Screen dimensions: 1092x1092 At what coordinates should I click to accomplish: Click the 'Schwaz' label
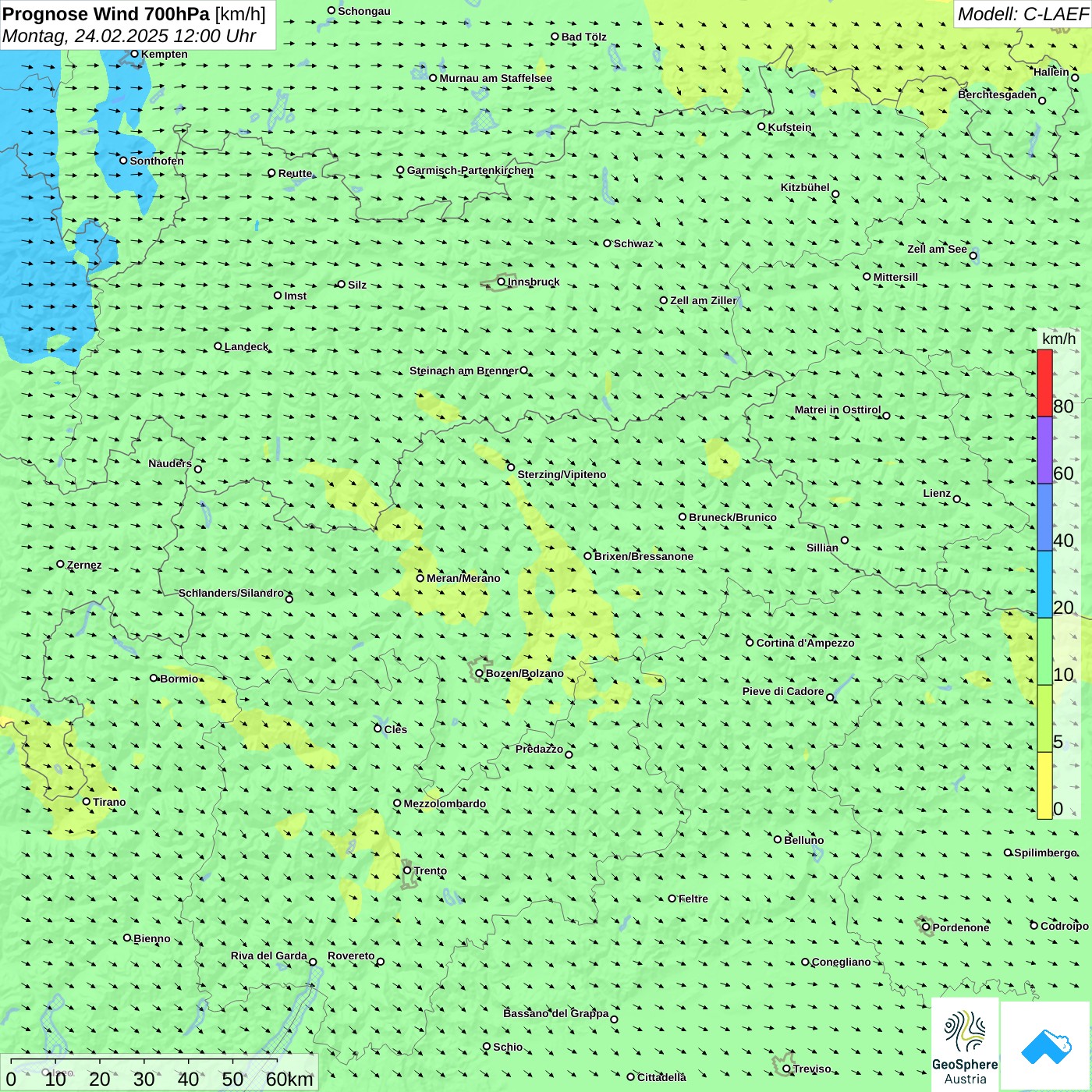click(x=633, y=243)
